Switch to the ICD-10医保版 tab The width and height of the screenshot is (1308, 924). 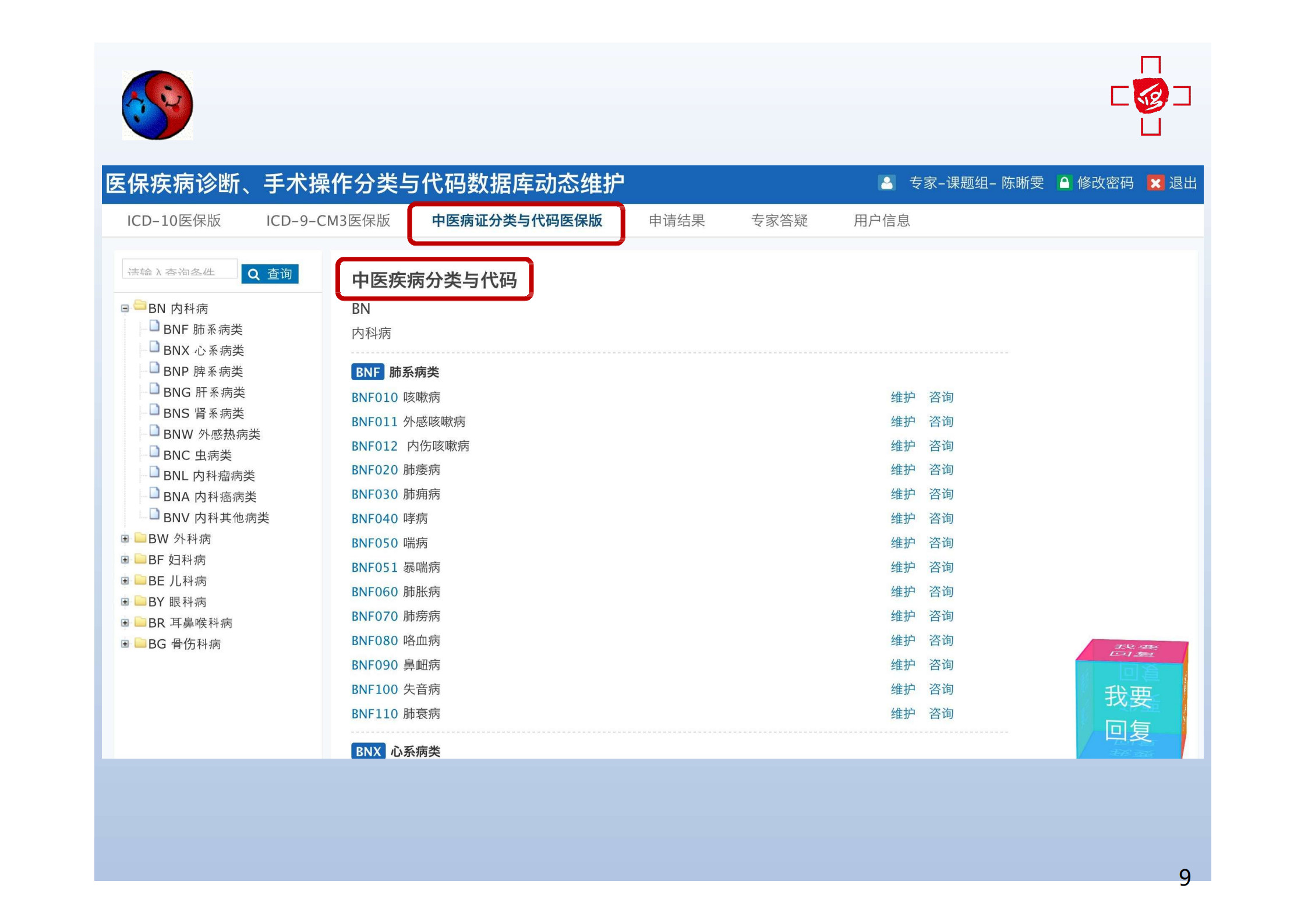tap(174, 221)
